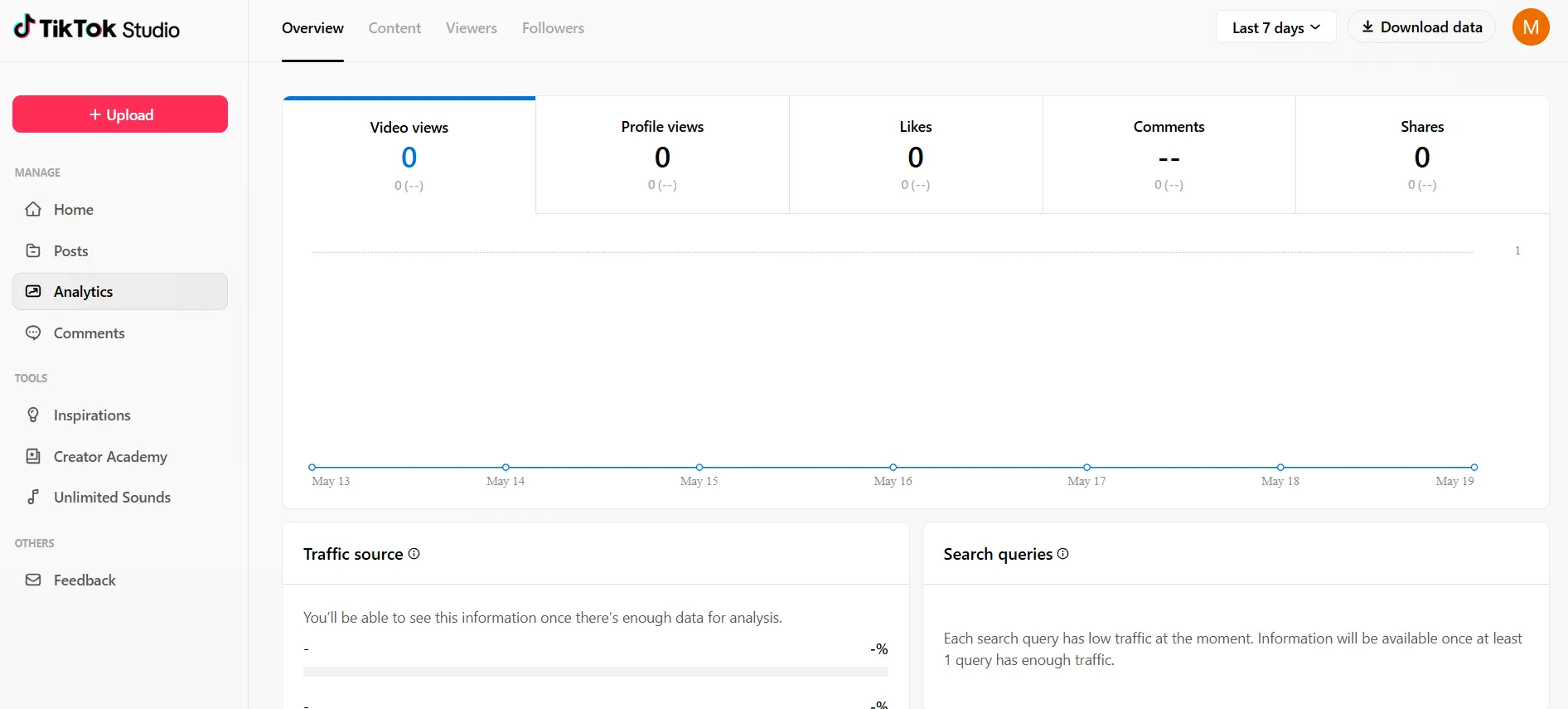
Task: Click the May 17 data point on chart
Action: [x=1086, y=467]
